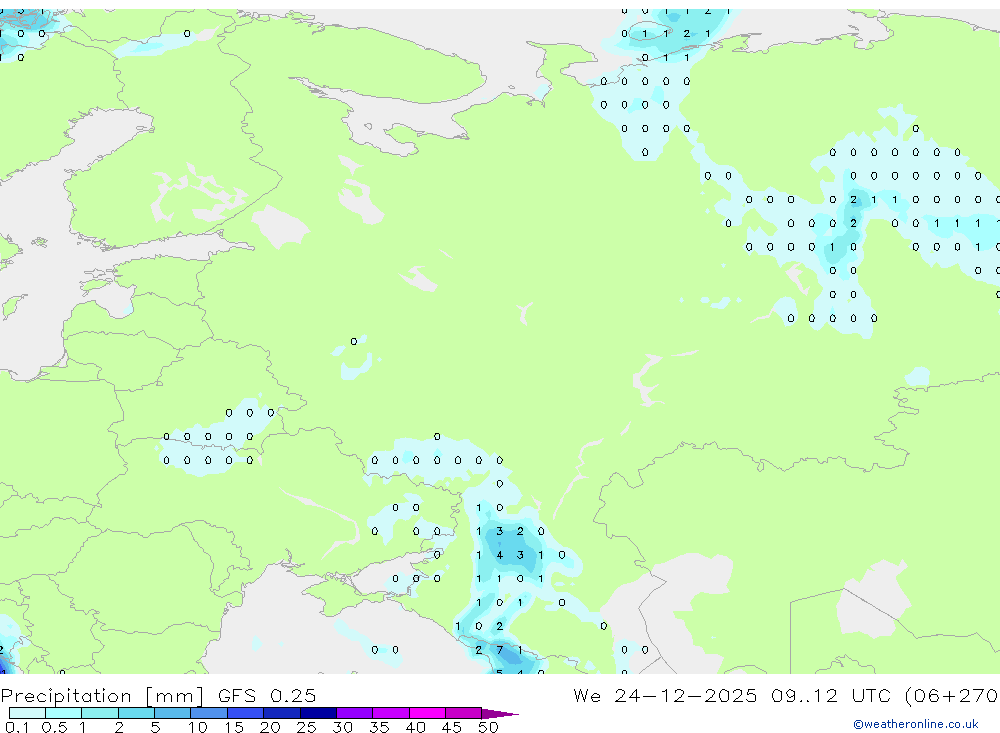Click the 'We 24-12-2025' date text

665,695
